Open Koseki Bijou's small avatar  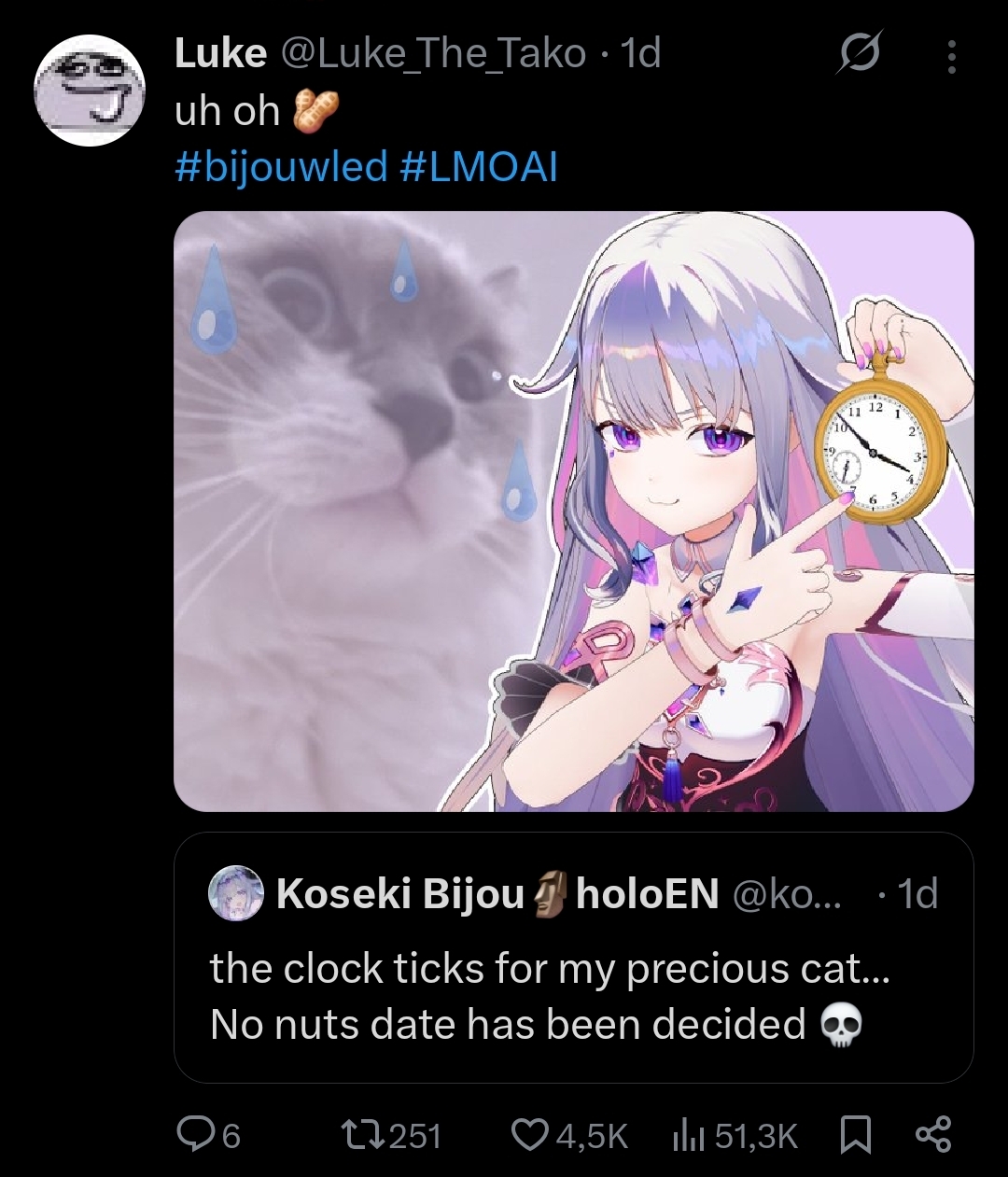(x=236, y=893)
